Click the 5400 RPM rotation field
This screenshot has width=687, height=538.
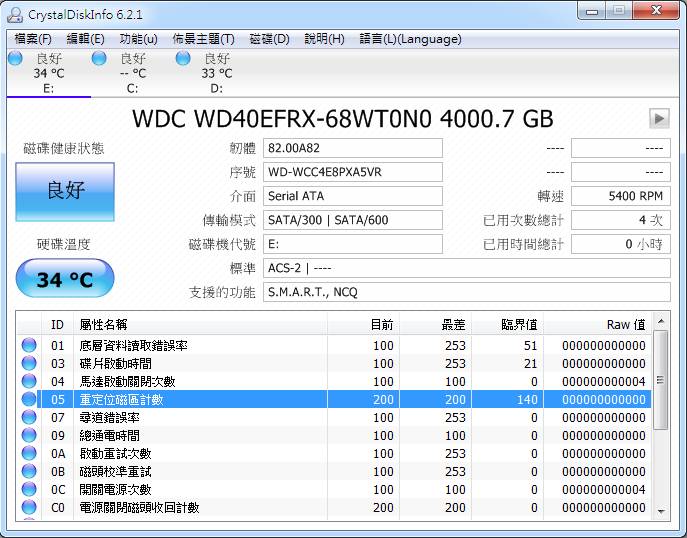(621, 196)
